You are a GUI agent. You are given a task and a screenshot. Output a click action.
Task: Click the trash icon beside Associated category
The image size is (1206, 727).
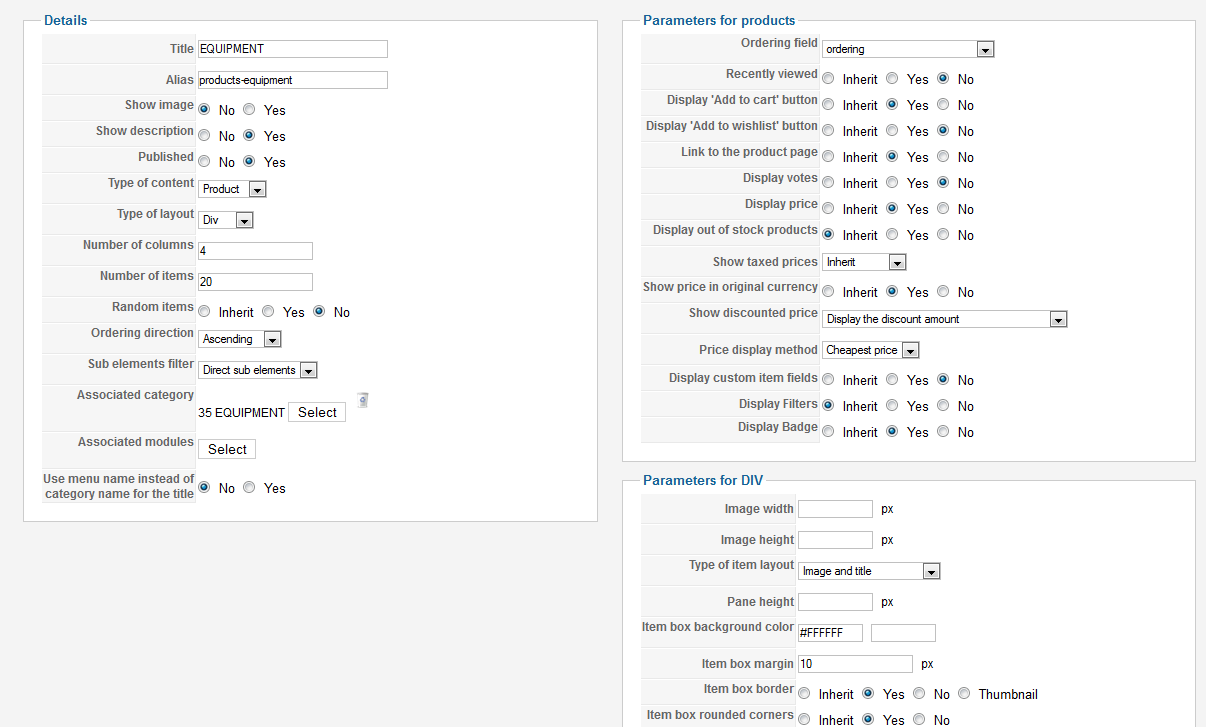[x=362, y=400]
